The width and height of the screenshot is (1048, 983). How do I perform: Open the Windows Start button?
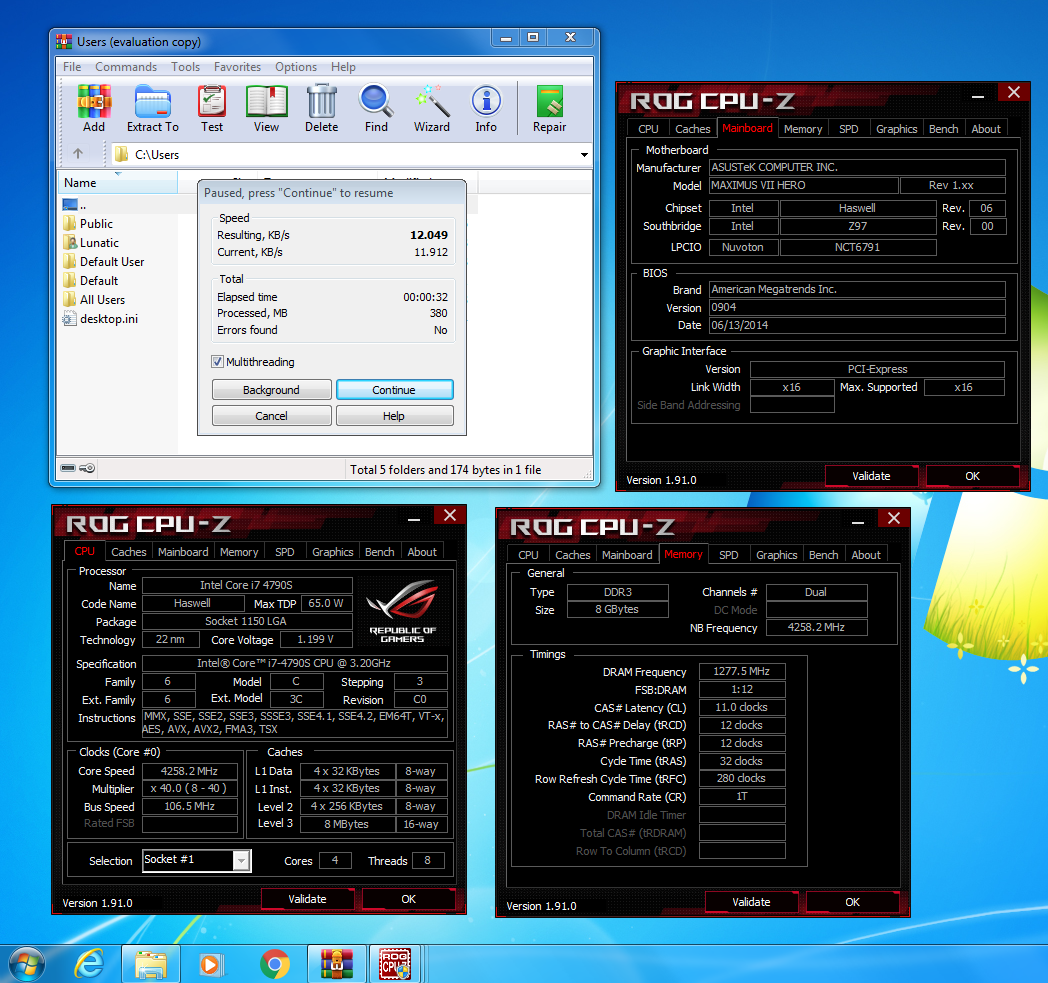click(x=27, y=964)
